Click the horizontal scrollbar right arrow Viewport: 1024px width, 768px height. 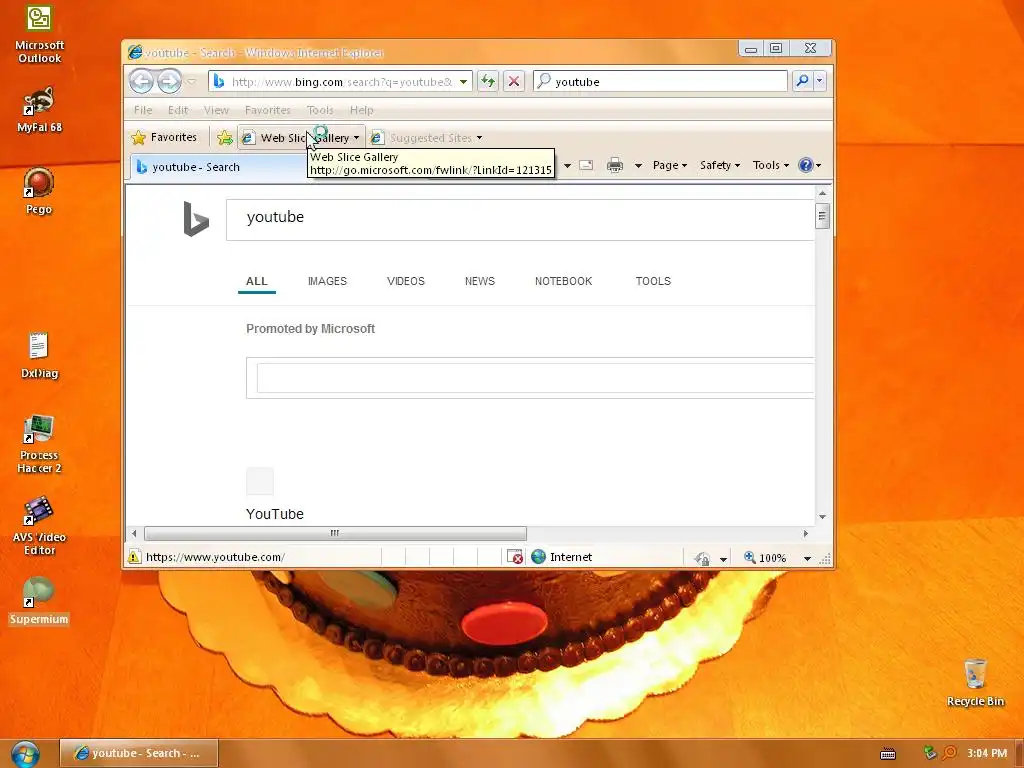click(806, 534)
